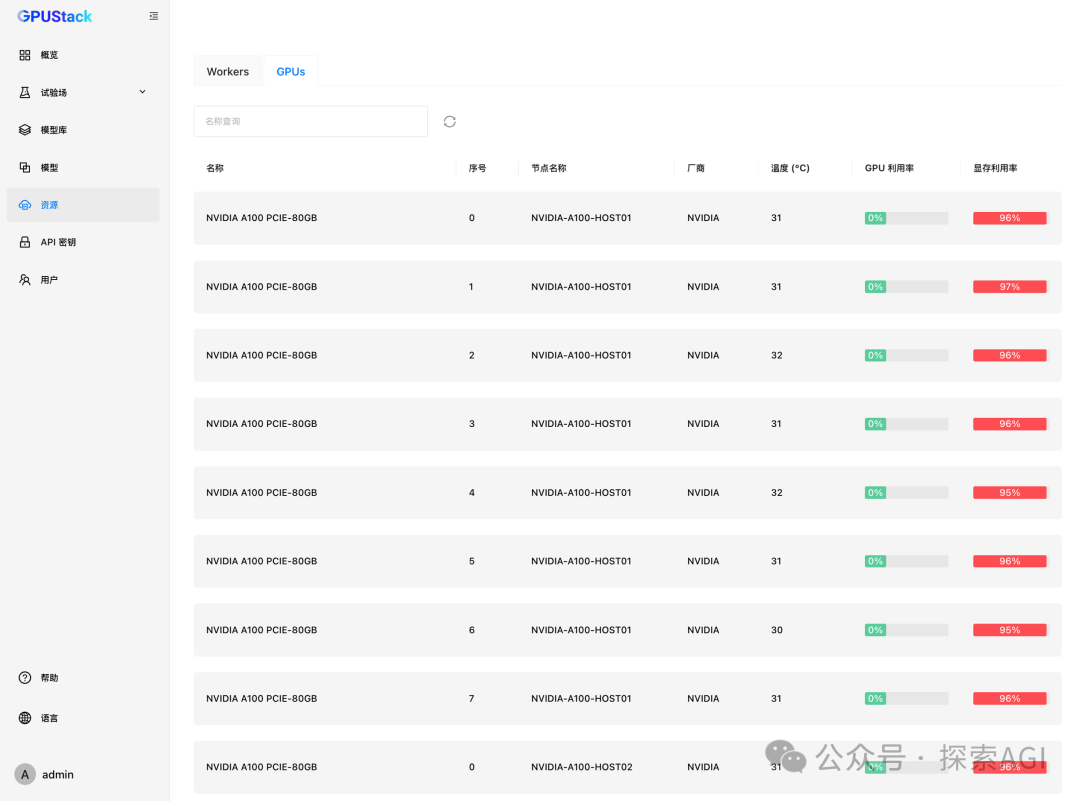Click the 用户 person icon
Screen dimensions: 1080x801
pos(25,280)
